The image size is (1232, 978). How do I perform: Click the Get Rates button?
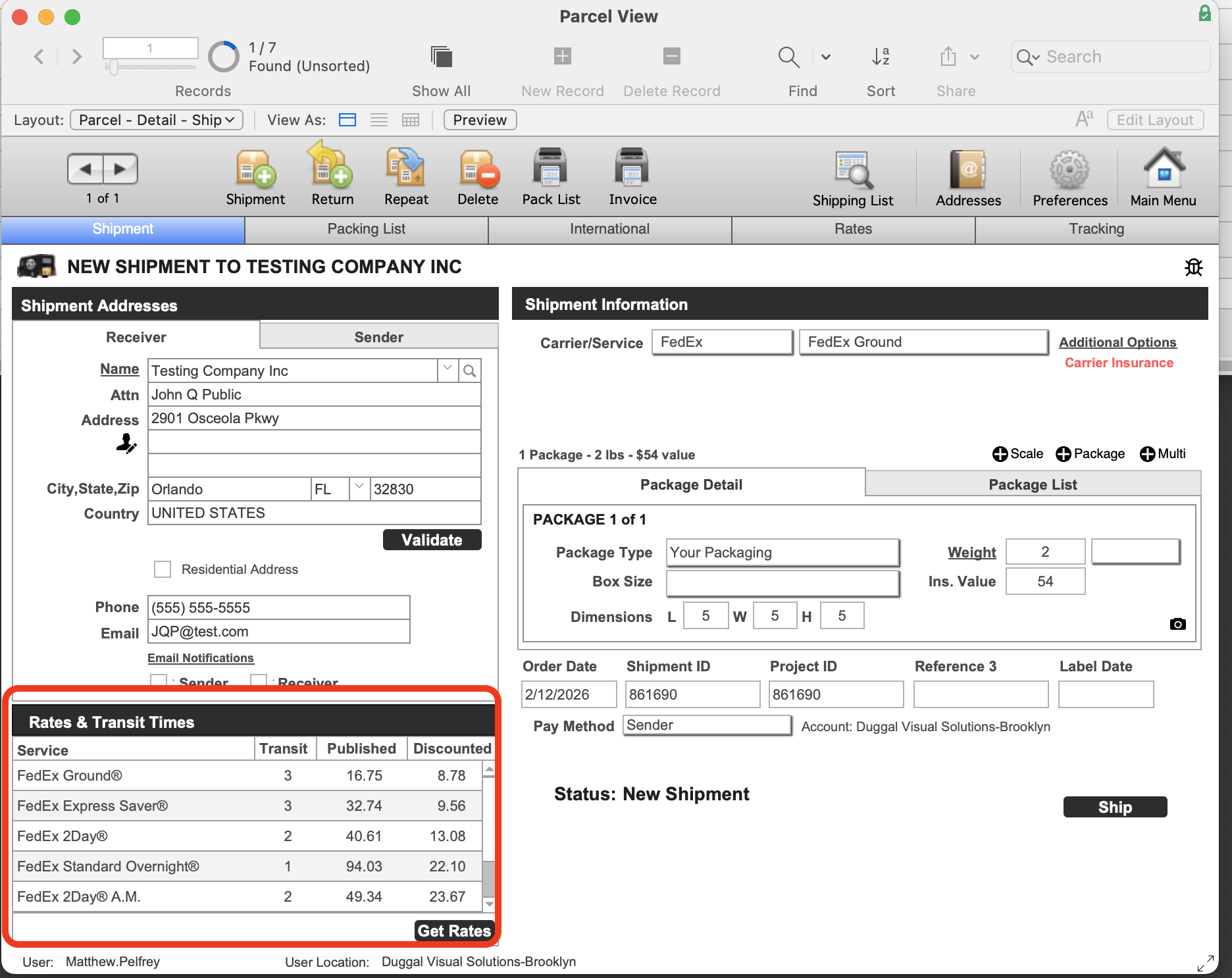coord(454,931)
